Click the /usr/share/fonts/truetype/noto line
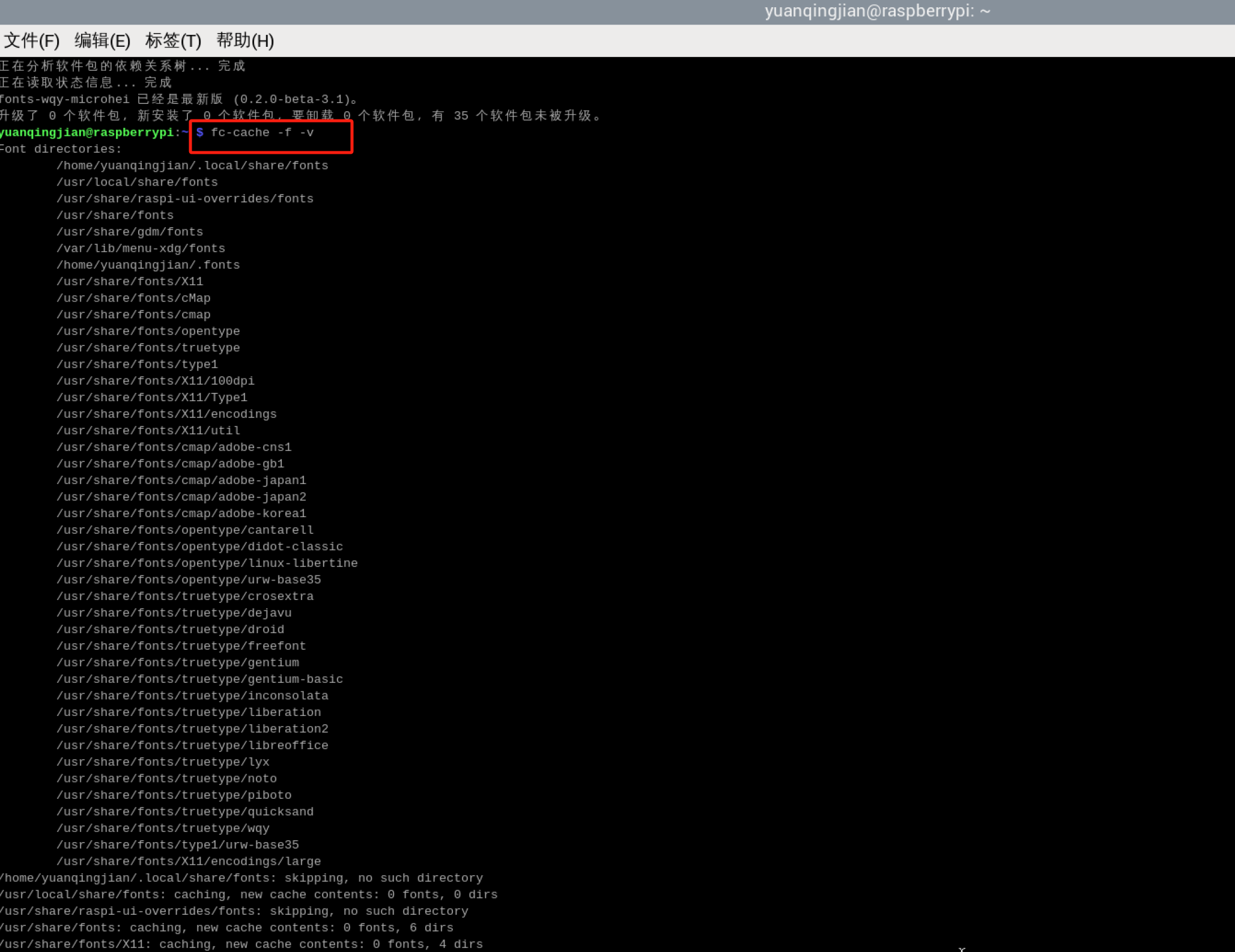Image resolution: width=1235 pixels, height=952 pixels. [x=166, y=778]
